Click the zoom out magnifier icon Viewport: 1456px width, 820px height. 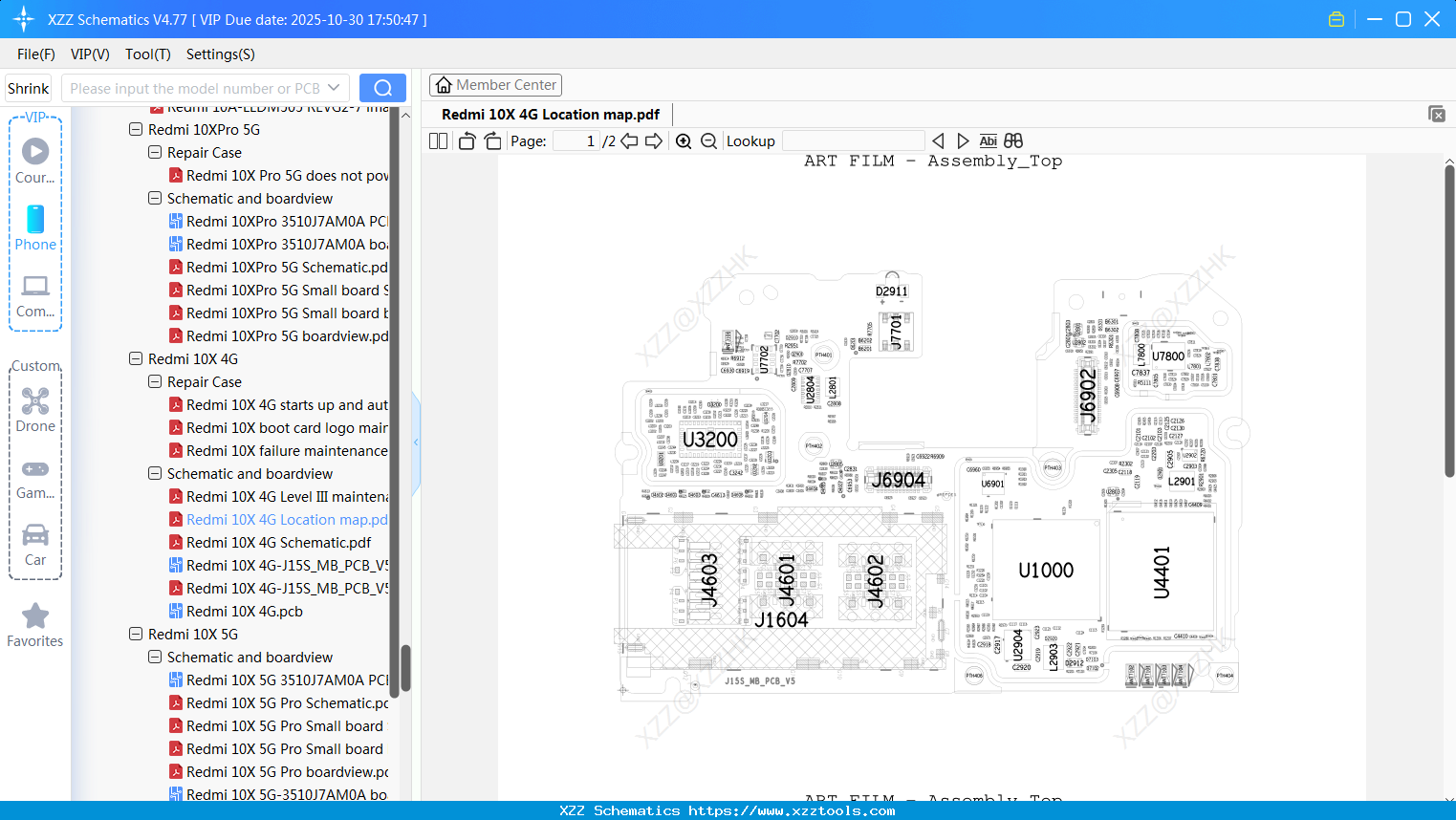point(708,140)
